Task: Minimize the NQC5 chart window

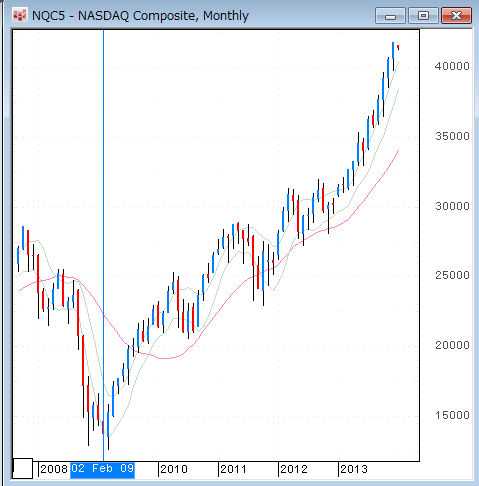Action: (x=390, y=16)
